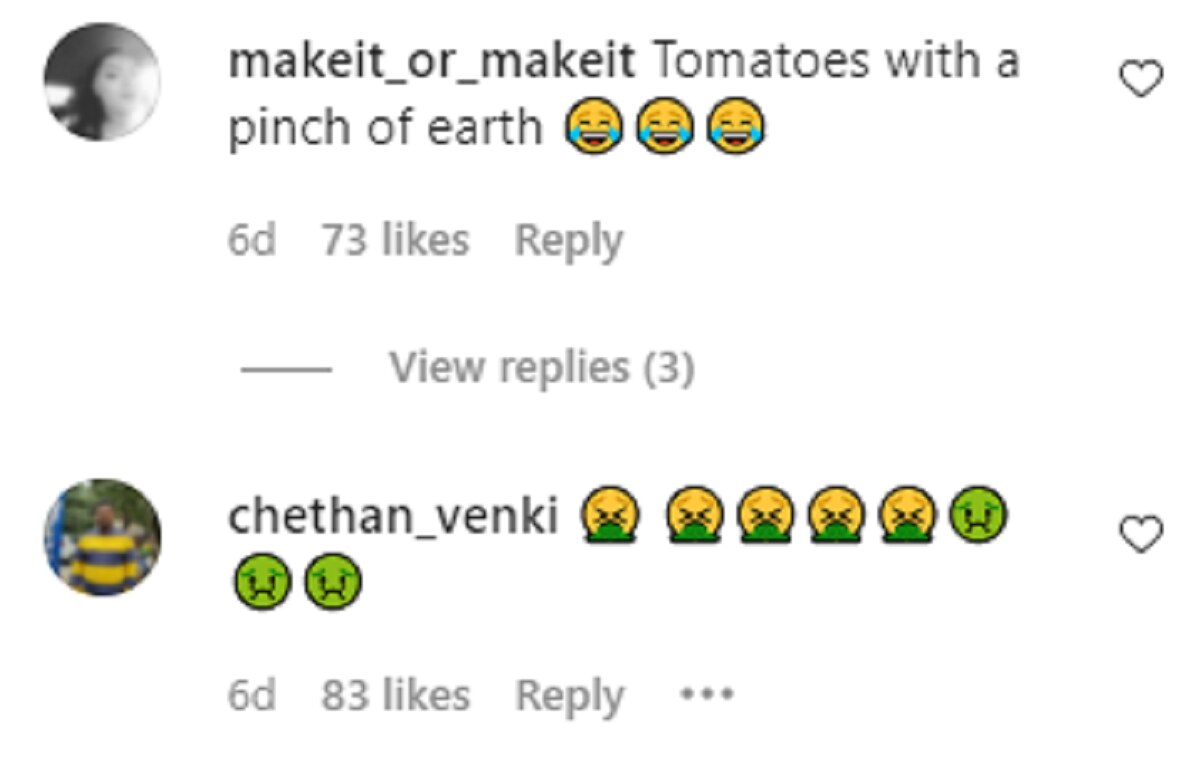The image size is (1200, 757).
Task: Show who liked via 83 likes
Action: pos(395,695)
